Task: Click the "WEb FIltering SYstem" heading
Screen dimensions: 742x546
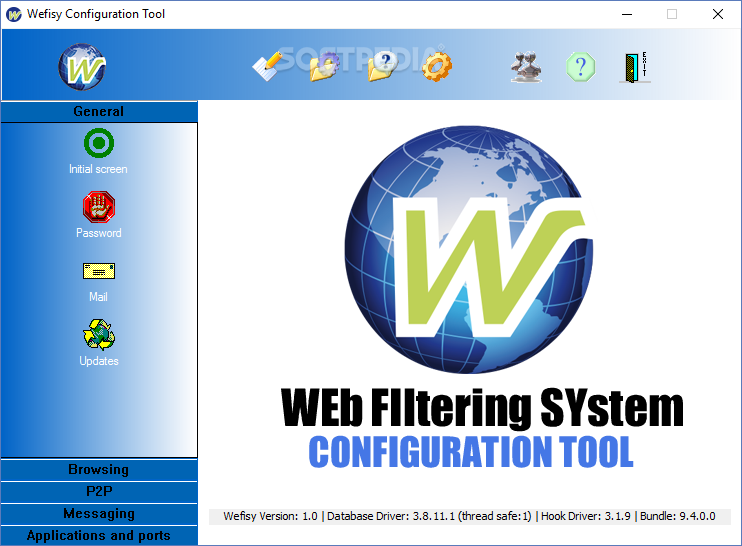Action: pos(482,407)
